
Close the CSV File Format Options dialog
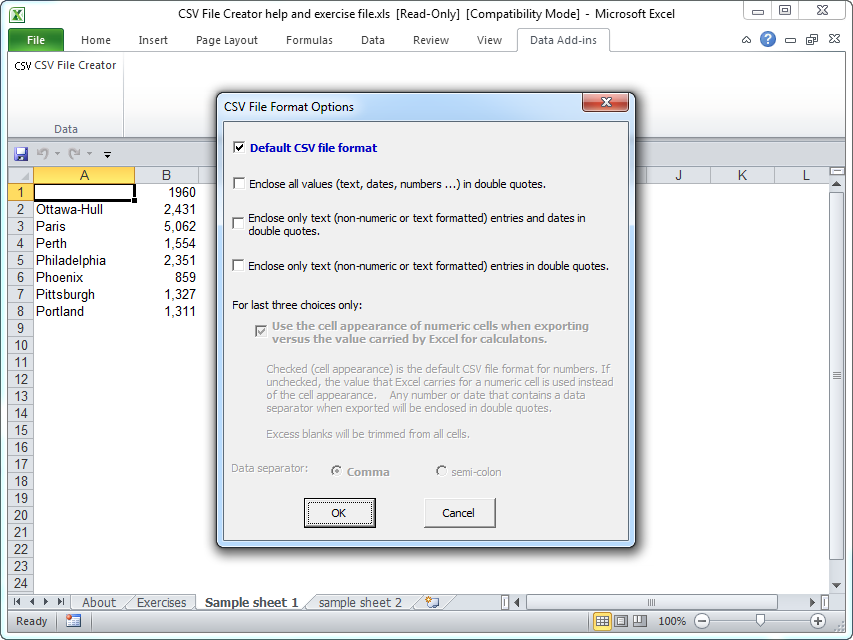coord(605,102)
